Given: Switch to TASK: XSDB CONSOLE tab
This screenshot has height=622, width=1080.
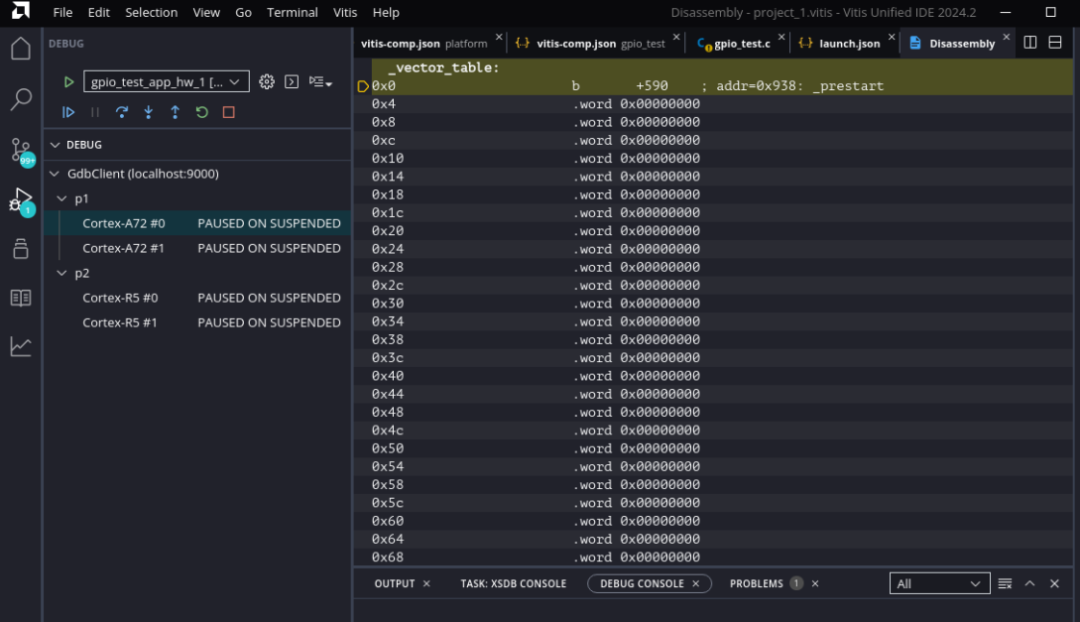Looking at the screenshot, I should pos(513,583).
